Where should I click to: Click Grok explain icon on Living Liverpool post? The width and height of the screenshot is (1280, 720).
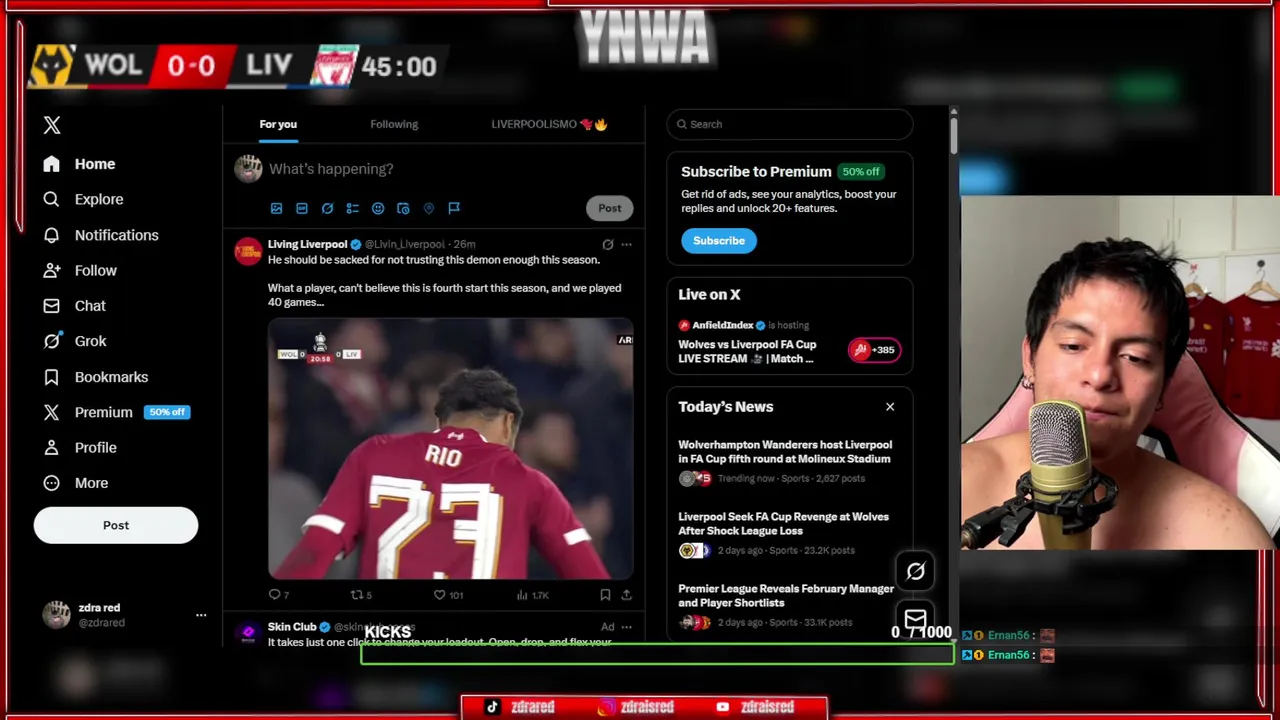607,244
